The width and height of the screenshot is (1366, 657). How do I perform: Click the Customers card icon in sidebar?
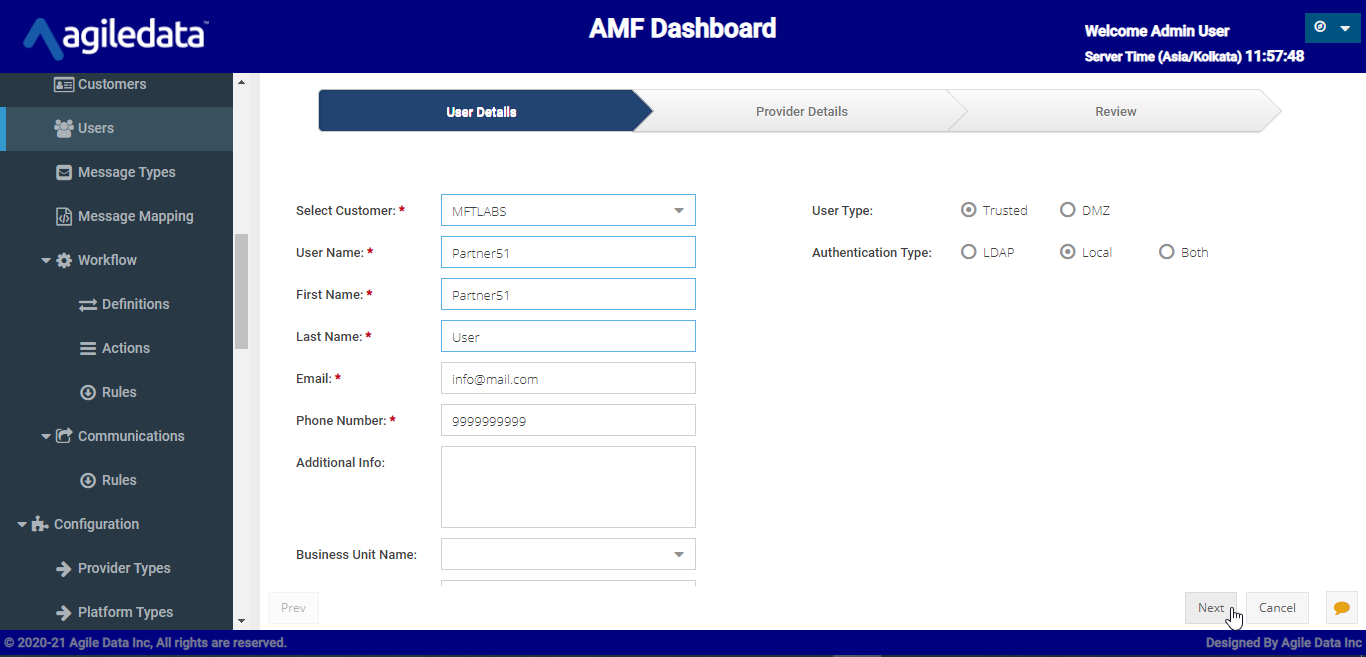pos(64,84)
